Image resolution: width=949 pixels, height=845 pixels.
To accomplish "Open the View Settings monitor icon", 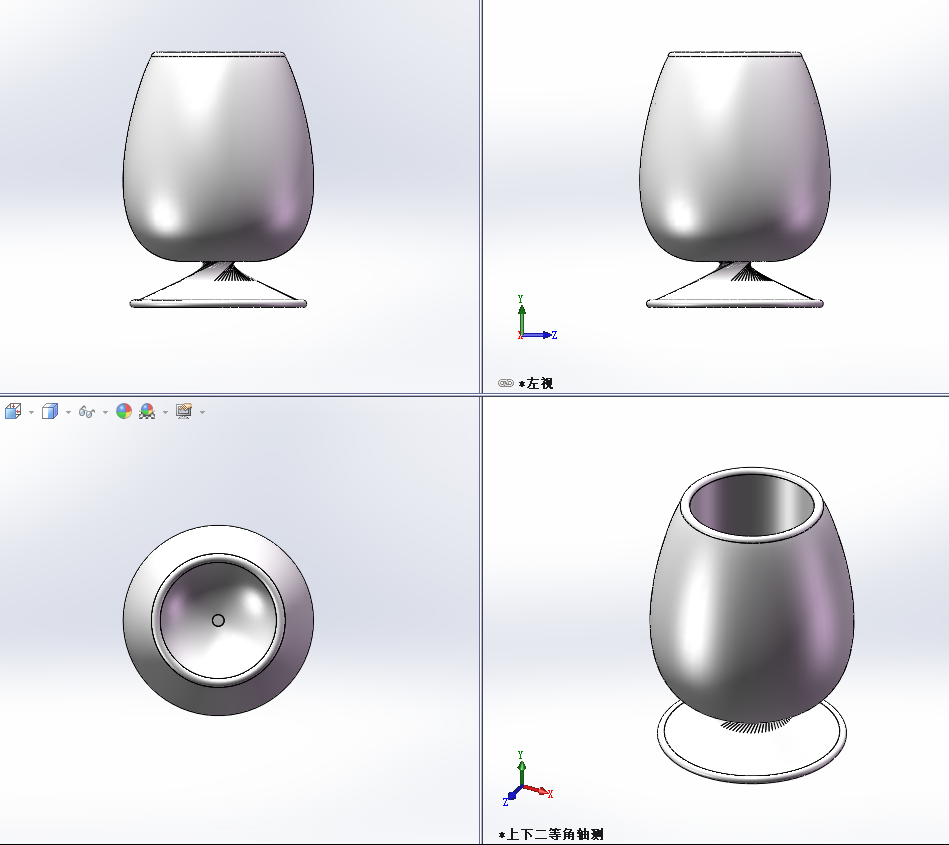I will (184, 412).
